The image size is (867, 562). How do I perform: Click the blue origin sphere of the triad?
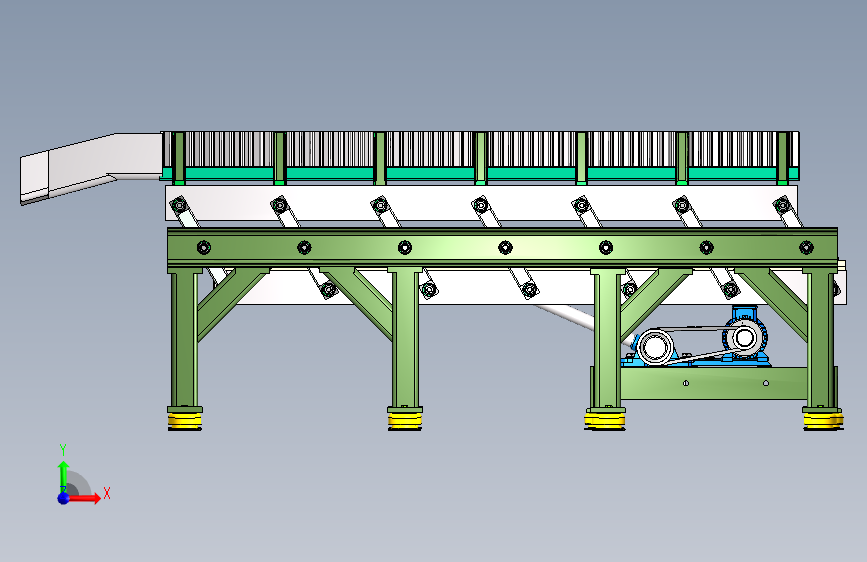click(64, 498)
